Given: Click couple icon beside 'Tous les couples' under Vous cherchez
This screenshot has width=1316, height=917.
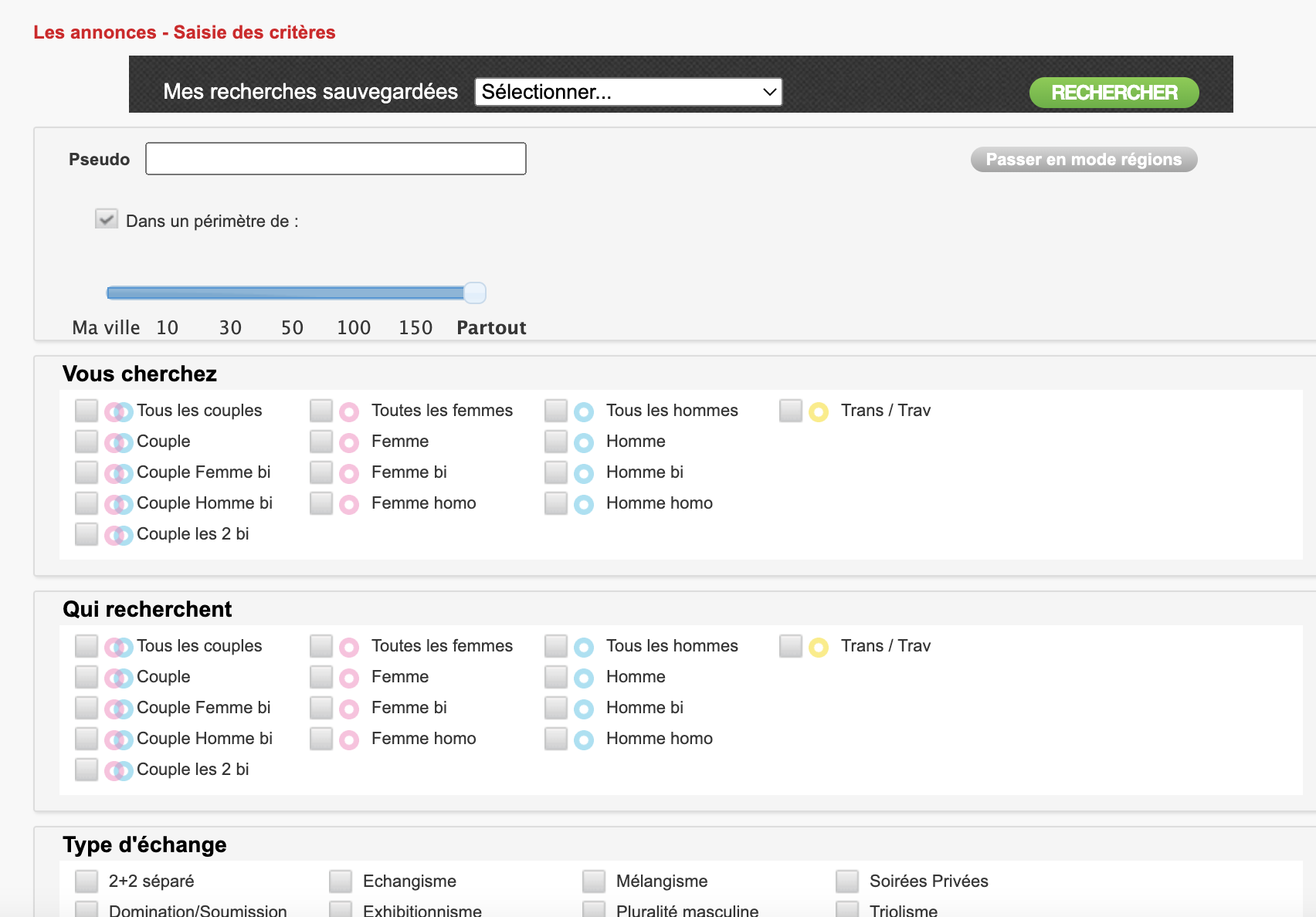Looking at the screenshot, I should click(x=119, y=412).
